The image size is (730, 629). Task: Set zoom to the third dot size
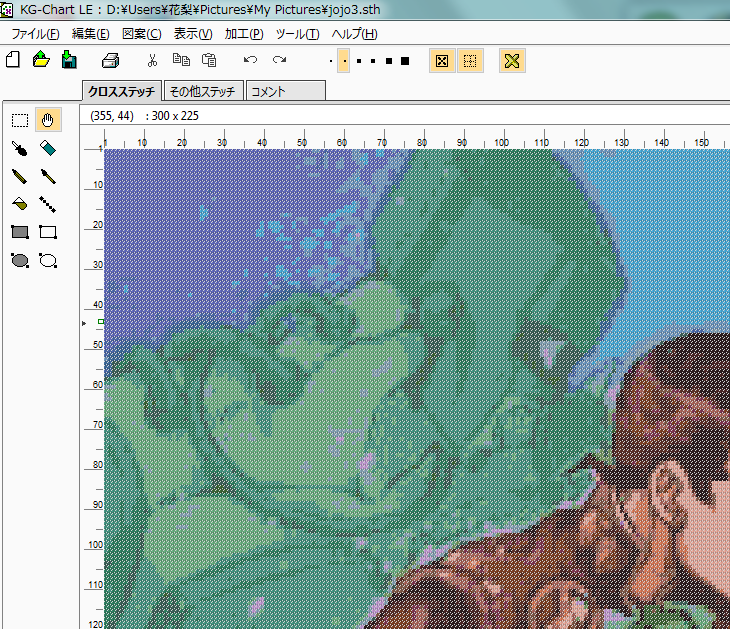pyautogui.click(x=359, y=61)
